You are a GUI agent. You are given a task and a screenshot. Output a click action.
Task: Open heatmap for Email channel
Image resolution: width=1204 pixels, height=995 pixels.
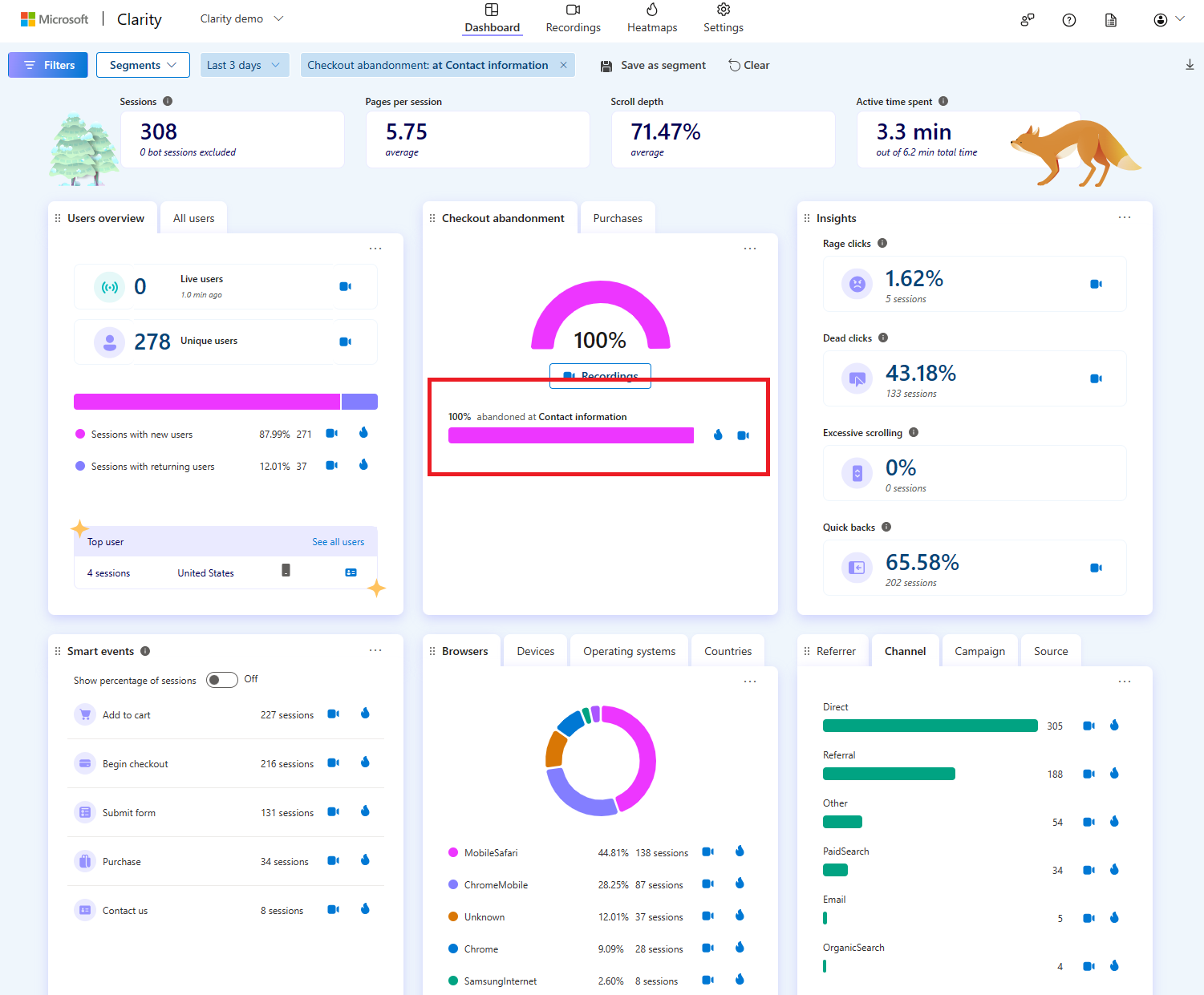tap(1114, 918)
